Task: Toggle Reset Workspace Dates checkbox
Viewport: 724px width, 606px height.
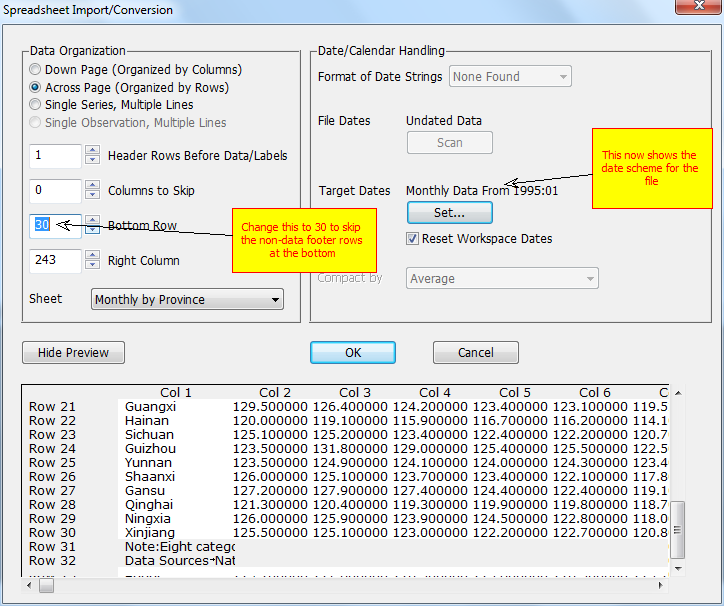Action: [x=412, y=239]
